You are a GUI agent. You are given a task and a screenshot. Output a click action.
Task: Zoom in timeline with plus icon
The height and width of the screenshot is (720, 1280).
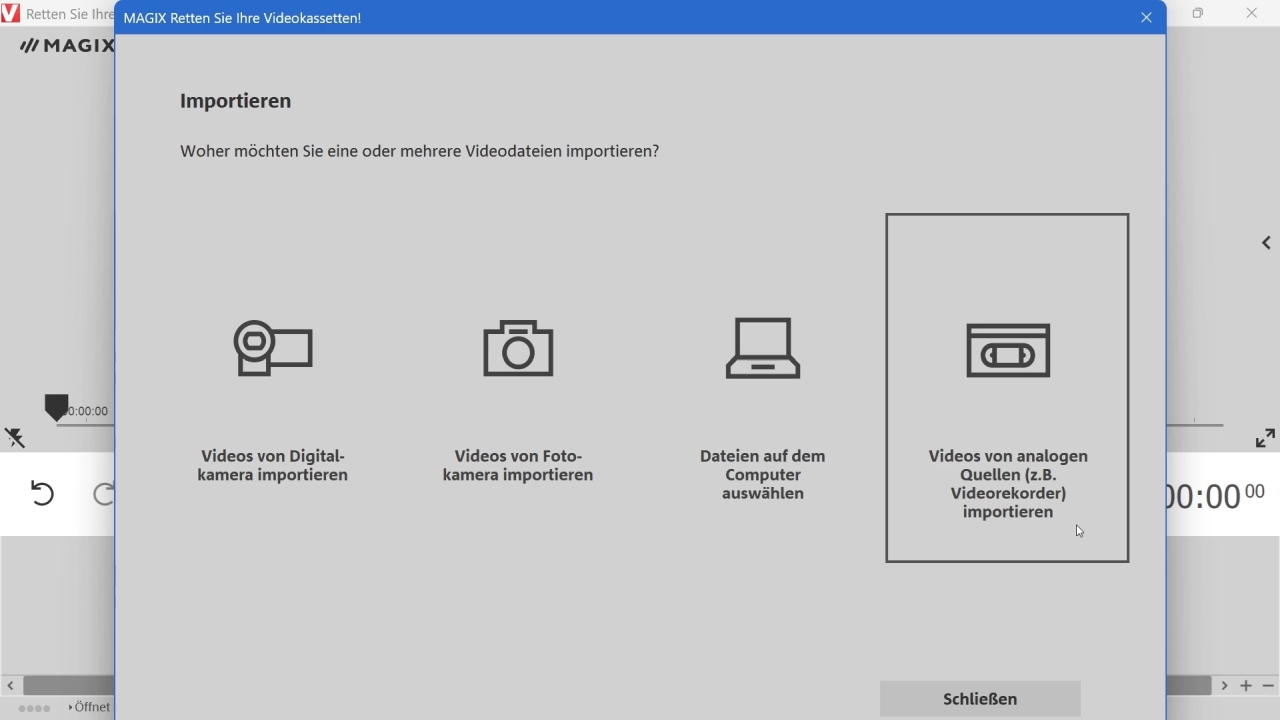[x=1246, y=686]
